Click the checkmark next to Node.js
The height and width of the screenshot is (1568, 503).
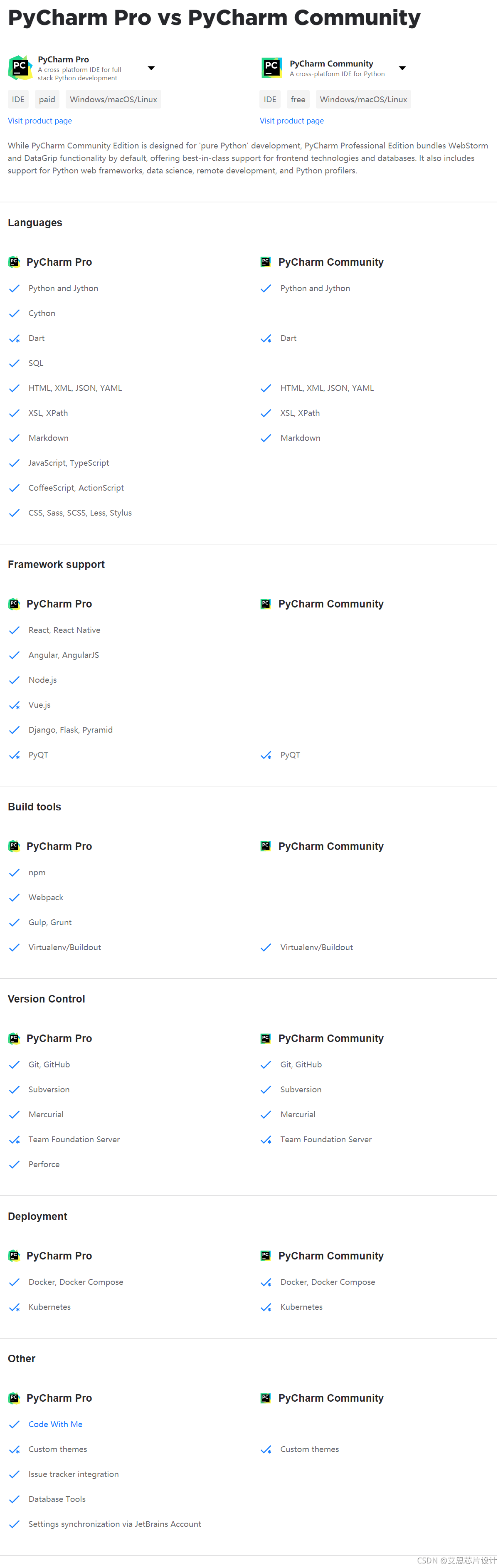click(x=14, y=681)
